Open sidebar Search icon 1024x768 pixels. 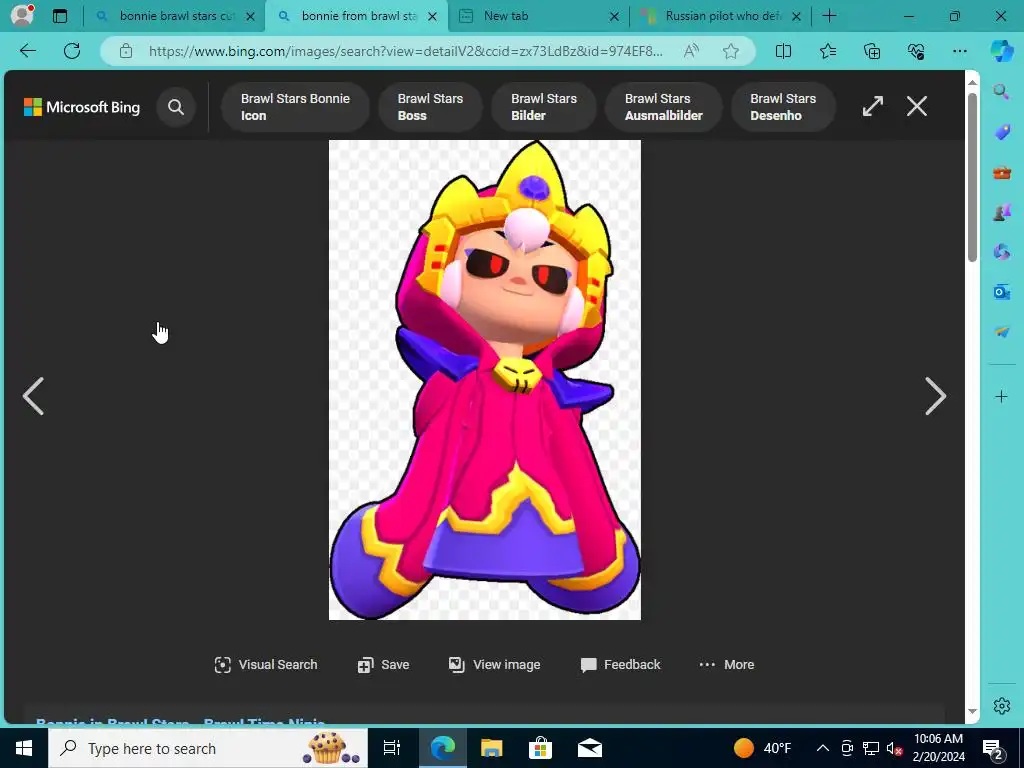point(1001,91)
